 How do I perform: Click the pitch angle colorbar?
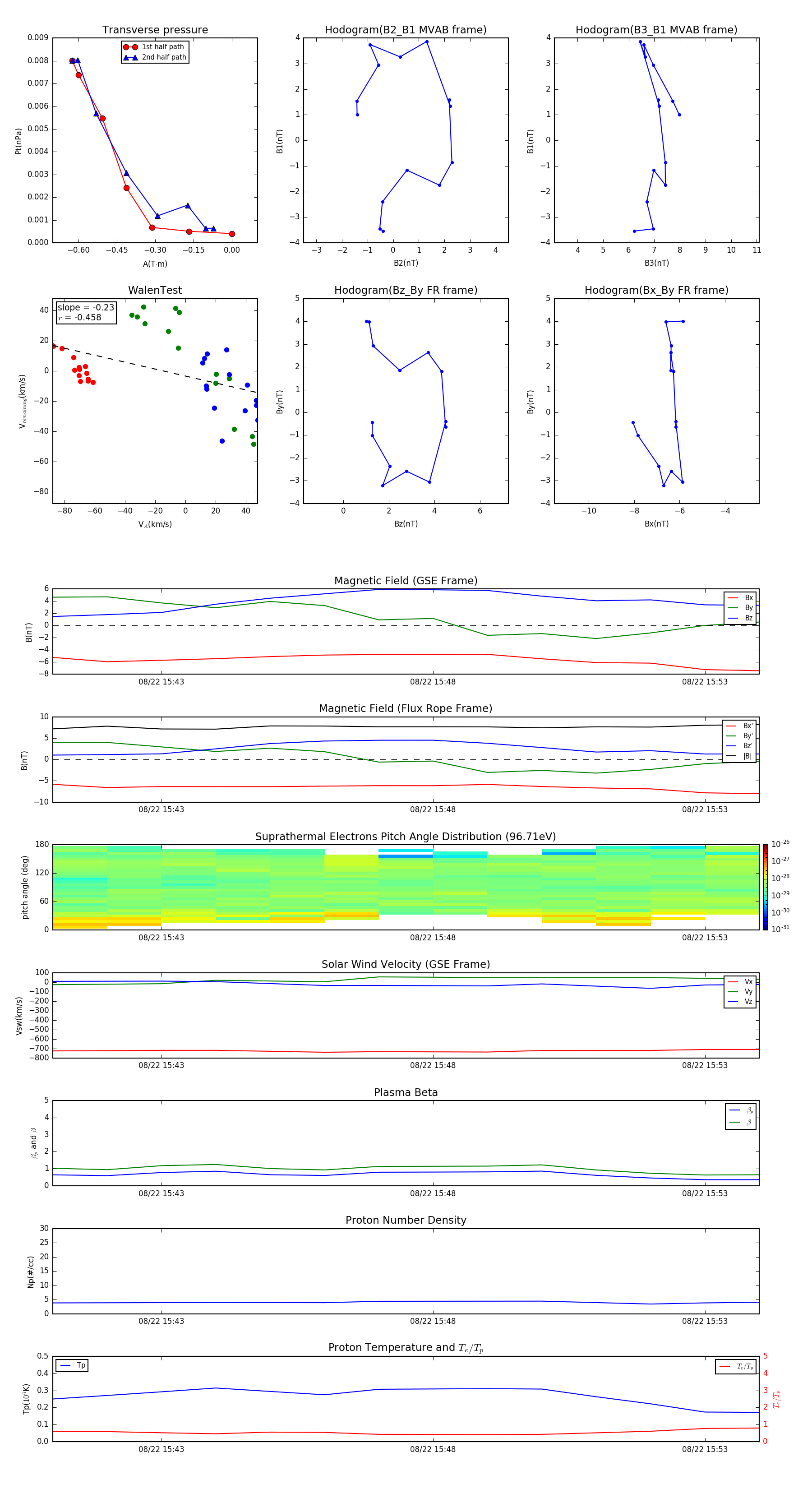765,887
